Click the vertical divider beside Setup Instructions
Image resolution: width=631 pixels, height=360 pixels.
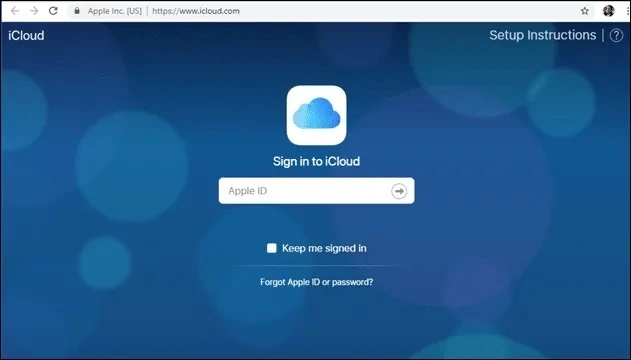603,35
